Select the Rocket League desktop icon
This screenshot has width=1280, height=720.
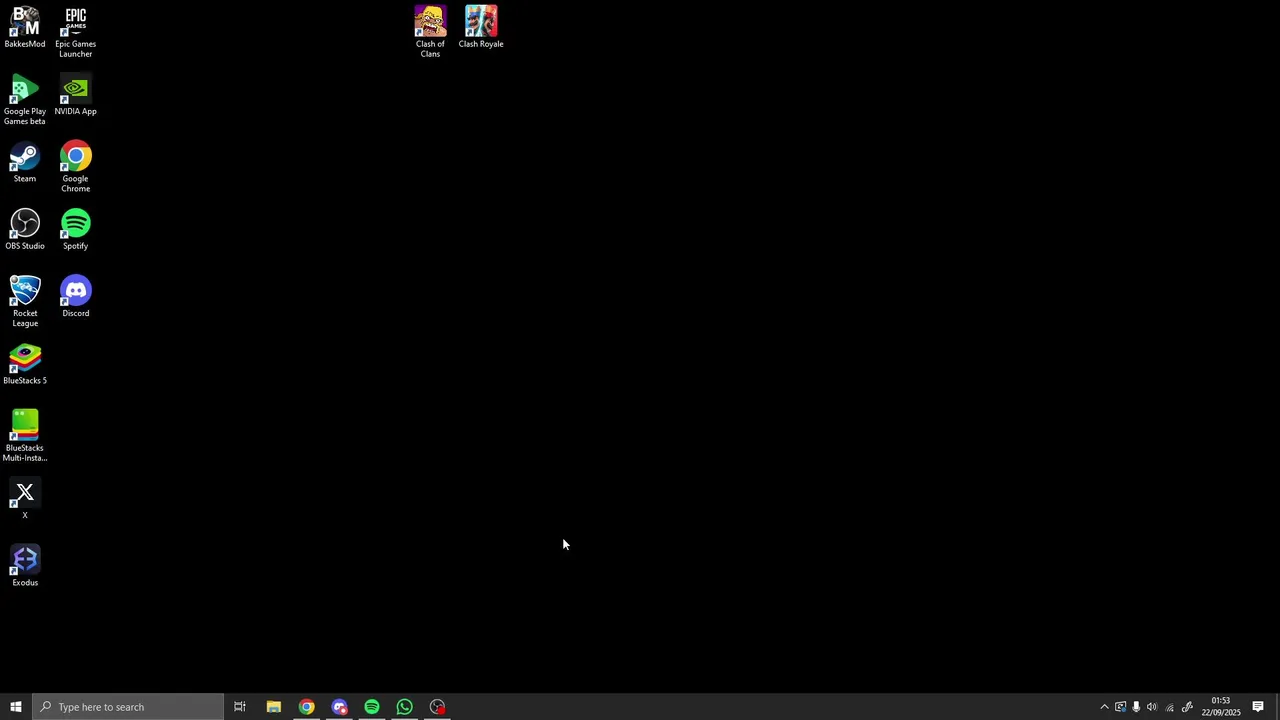coord(25,302)
